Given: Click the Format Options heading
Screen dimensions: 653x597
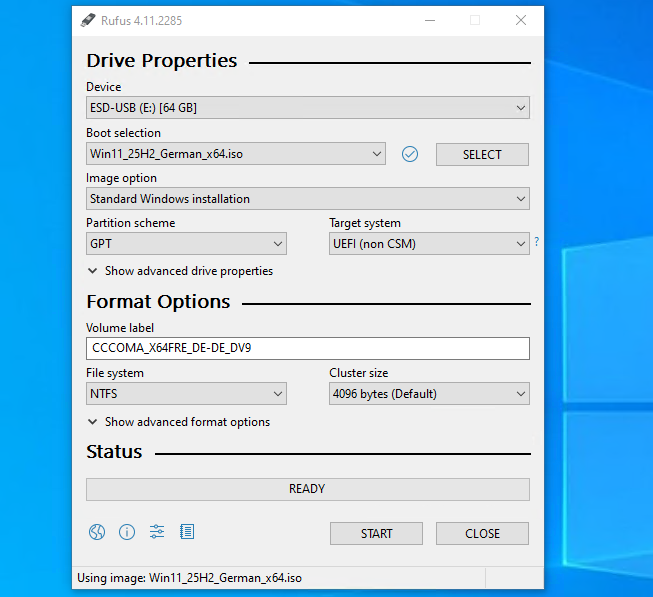Looking at the screenshot, I should pos(158,302).
